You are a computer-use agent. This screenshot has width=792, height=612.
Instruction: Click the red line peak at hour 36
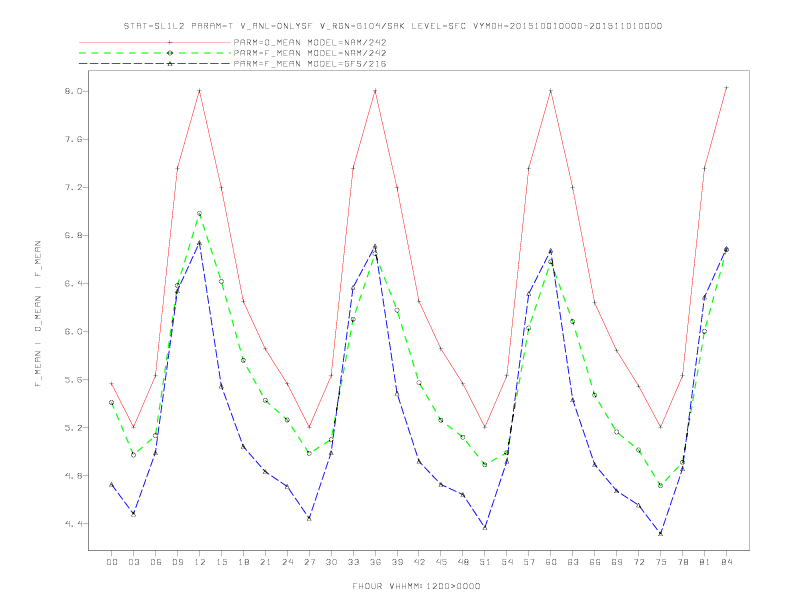pos(375,91)
